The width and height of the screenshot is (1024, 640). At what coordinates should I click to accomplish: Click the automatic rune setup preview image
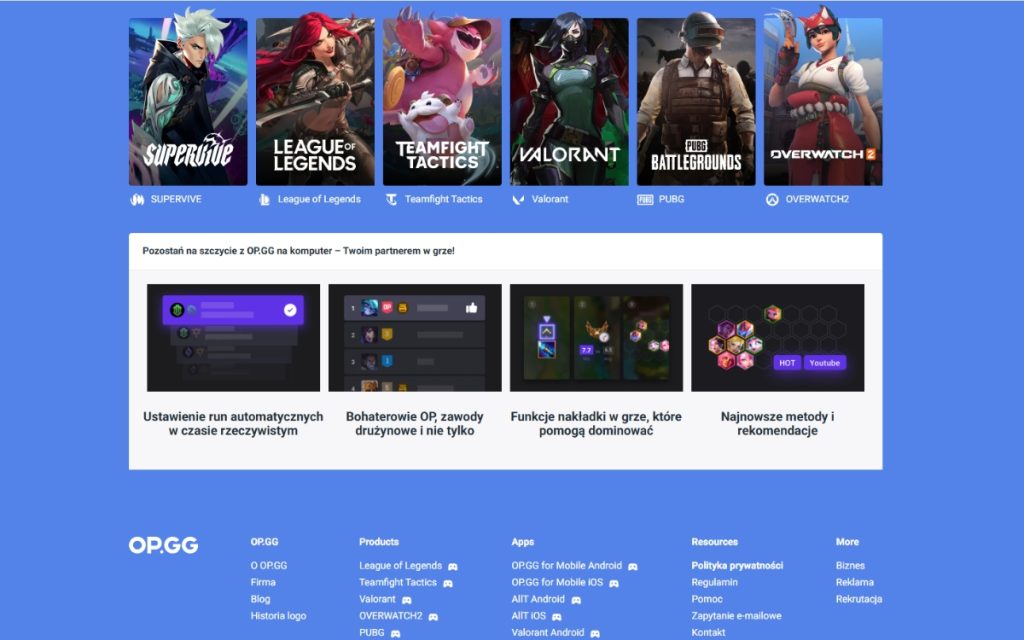[x=233, y=337]
